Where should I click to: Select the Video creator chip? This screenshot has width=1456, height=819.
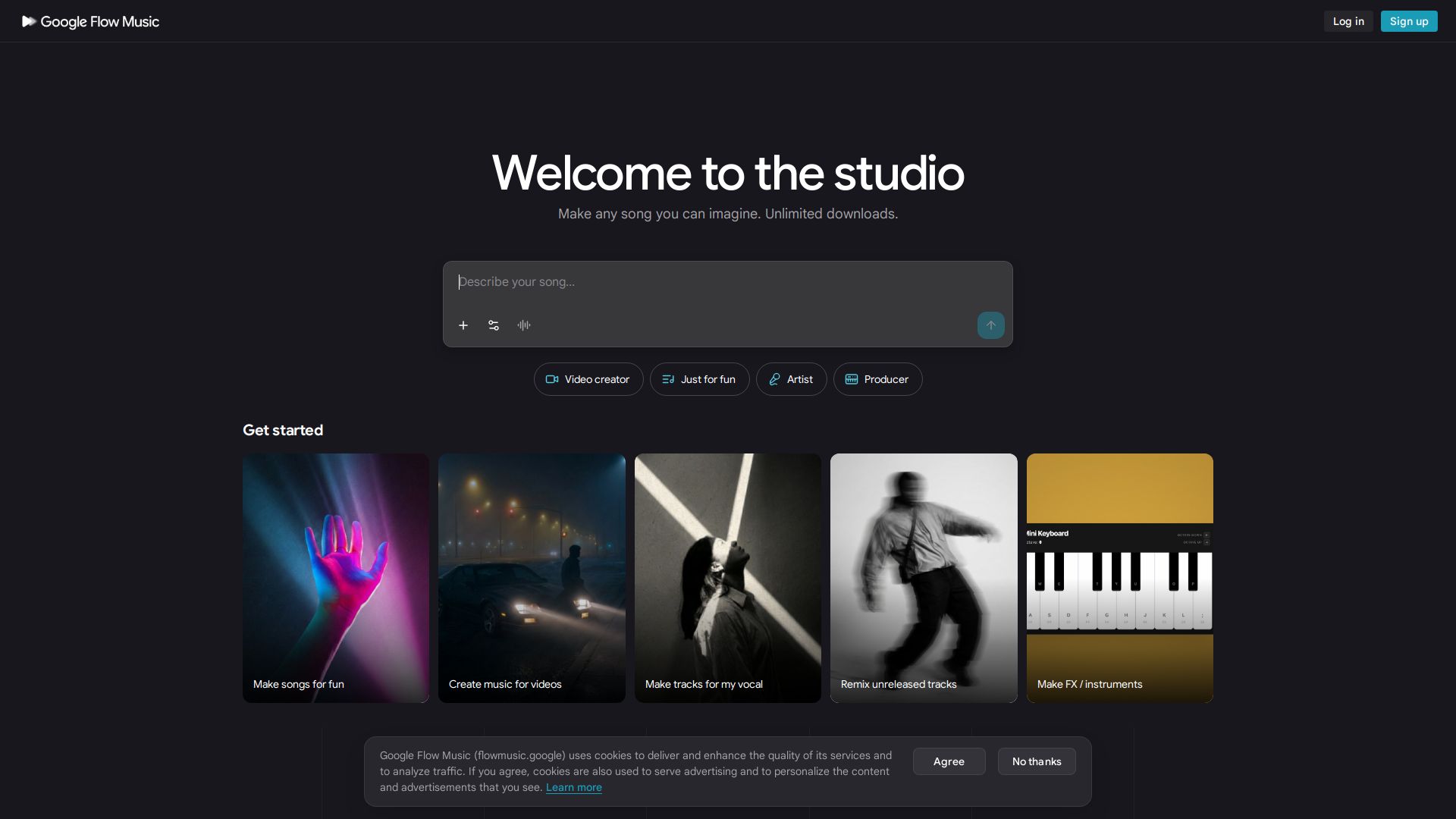click(x=588, y=379)
